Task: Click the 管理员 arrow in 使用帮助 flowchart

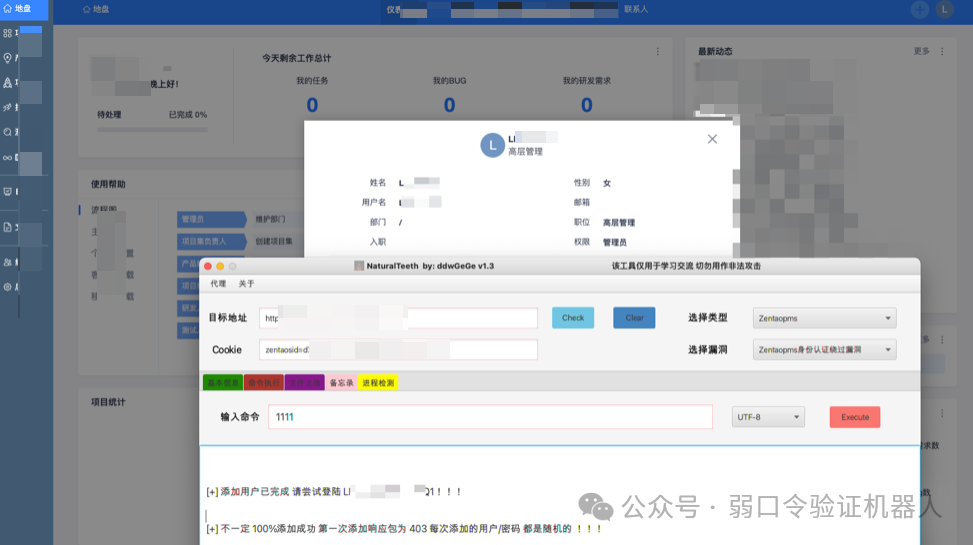Action: [211, 219]
